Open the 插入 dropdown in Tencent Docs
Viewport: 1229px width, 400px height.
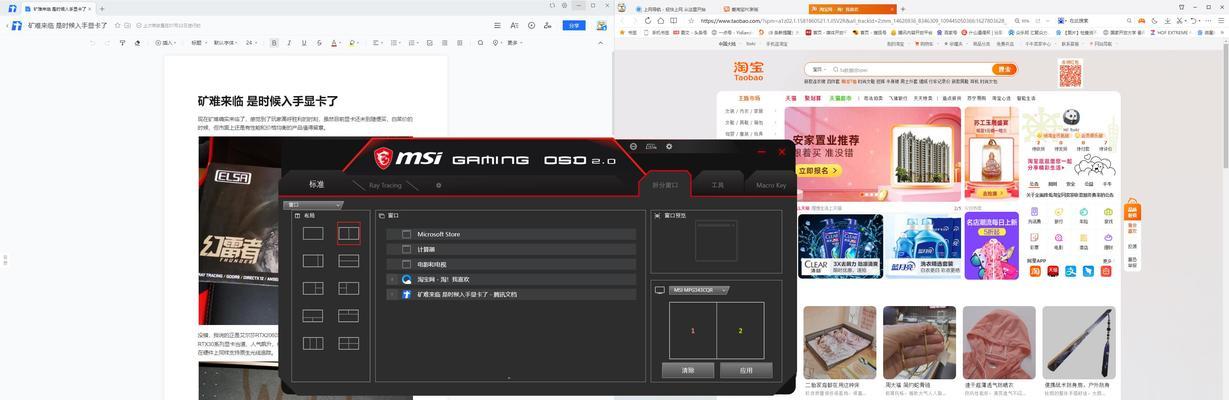[x=167, y=43]
